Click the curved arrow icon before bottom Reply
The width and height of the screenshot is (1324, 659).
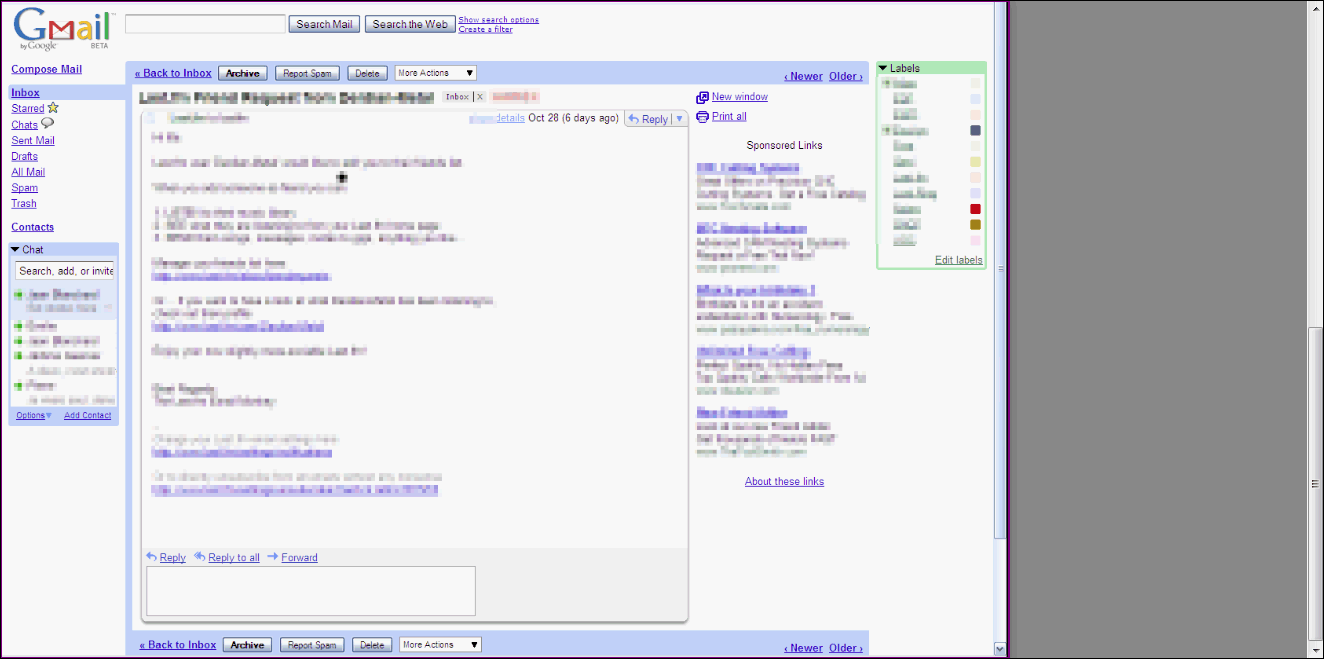pyautogui.click(x=151, y=557)
